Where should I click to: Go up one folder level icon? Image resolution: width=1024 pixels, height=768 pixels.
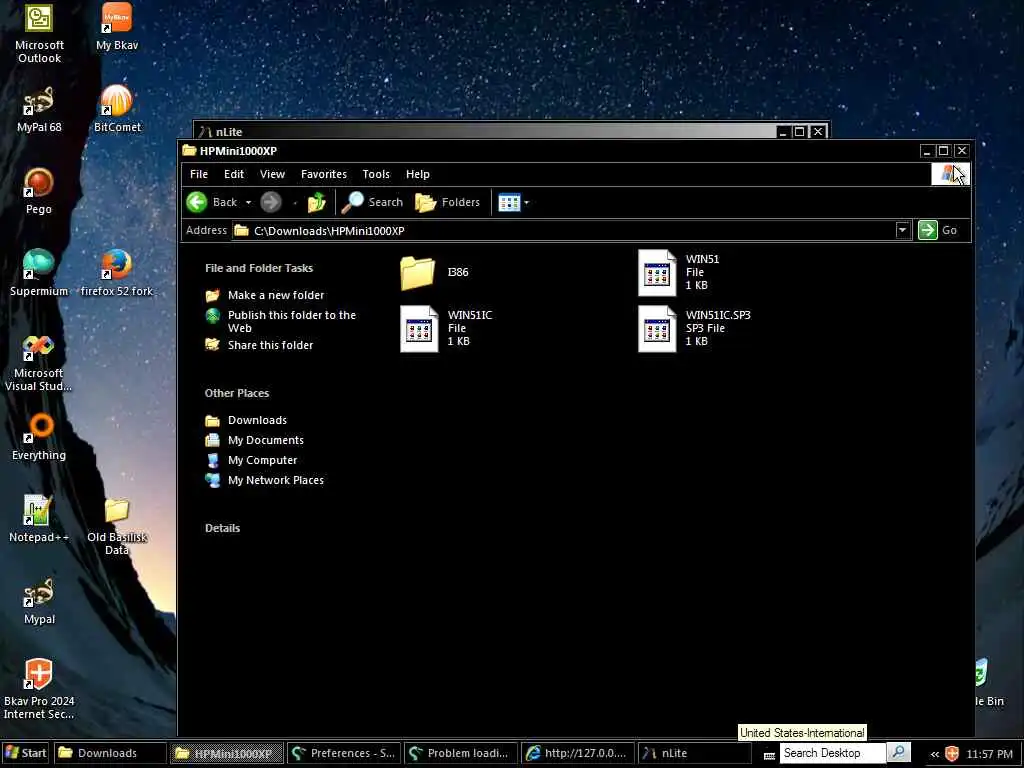(x=317, y=202)
